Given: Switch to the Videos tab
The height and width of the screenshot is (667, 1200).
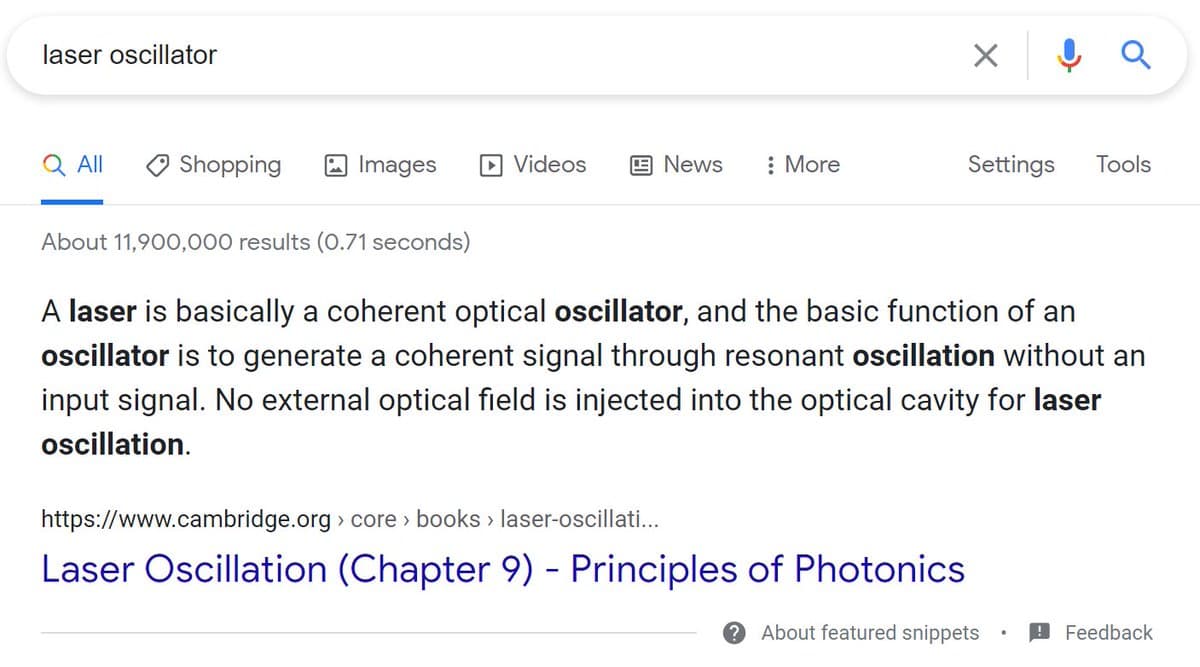Looking at the screenshot, I should point(532,164).
